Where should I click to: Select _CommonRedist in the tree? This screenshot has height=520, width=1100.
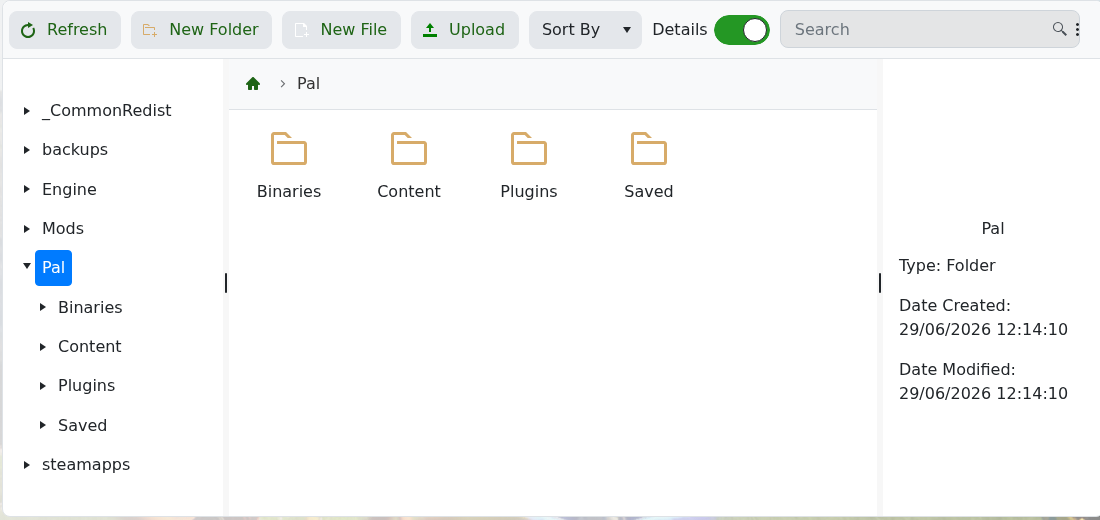coord(107,111)
